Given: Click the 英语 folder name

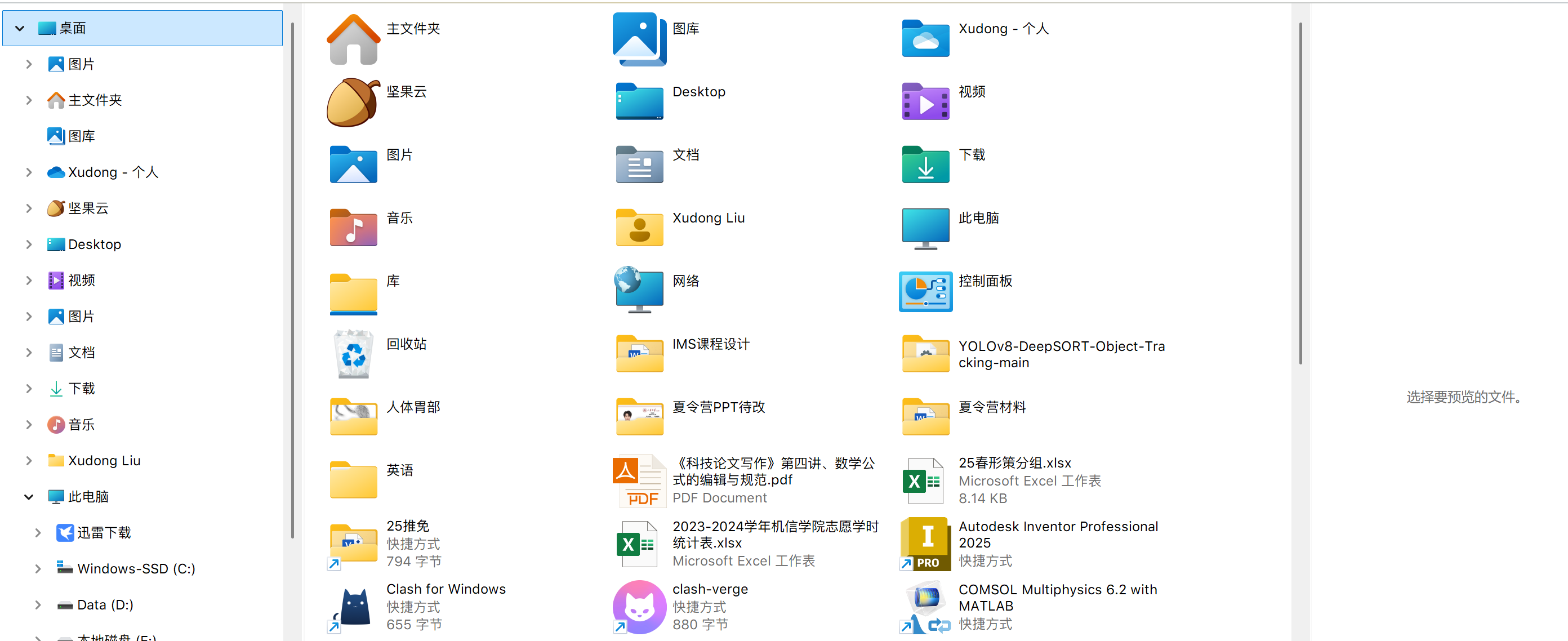Looking at the screenshot, I should pyautogui.click(x=400, y=470).
